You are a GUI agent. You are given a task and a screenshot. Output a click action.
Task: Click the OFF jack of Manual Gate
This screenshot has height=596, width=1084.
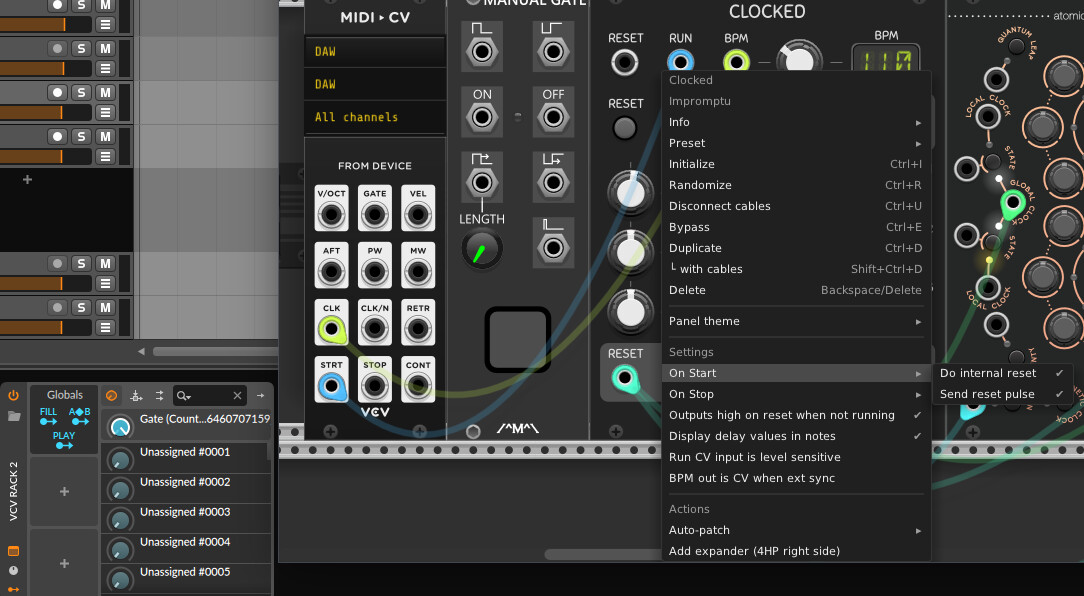coord(553,118)
